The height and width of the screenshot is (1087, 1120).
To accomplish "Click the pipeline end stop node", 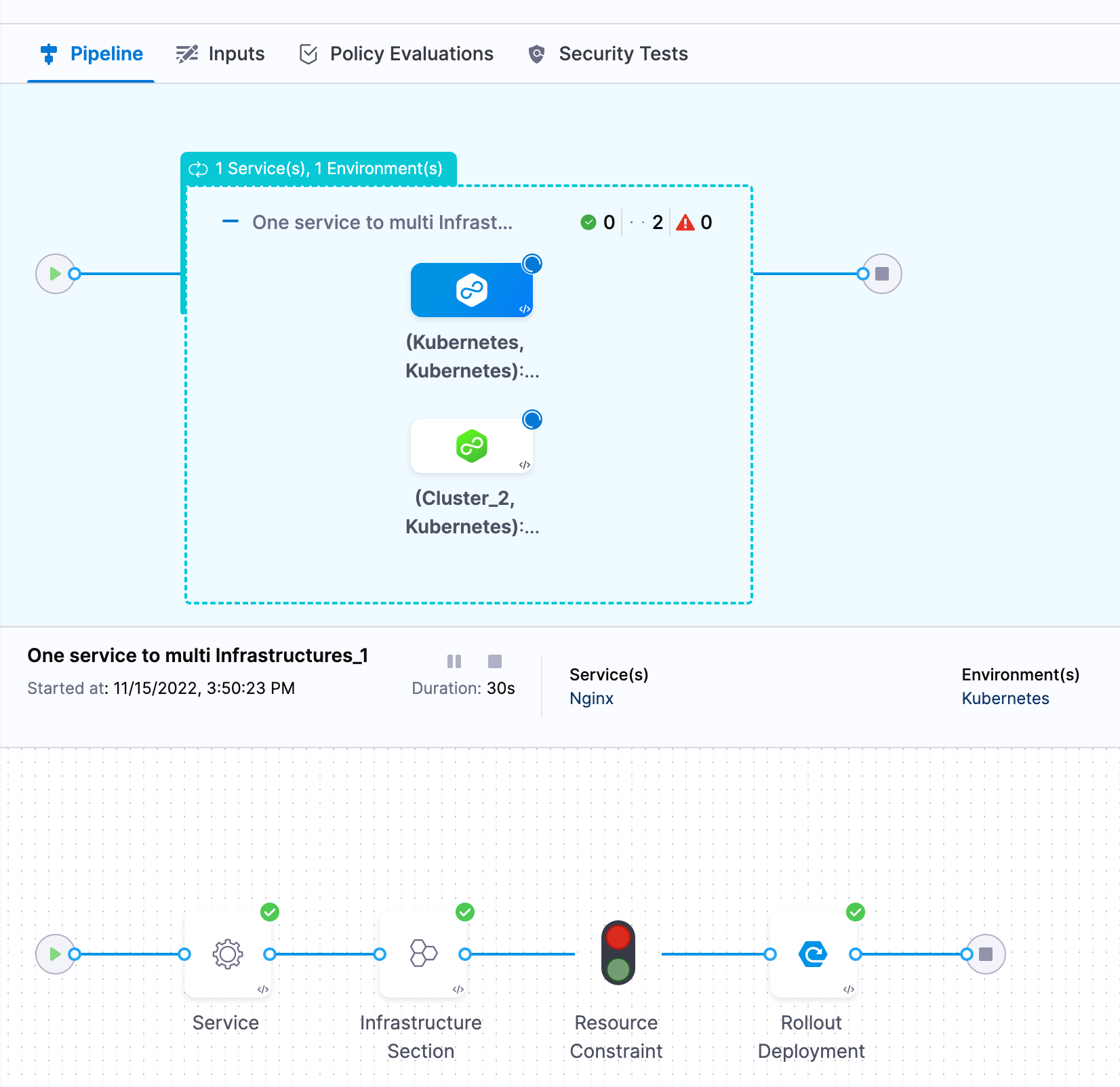I will click(882, 274).
